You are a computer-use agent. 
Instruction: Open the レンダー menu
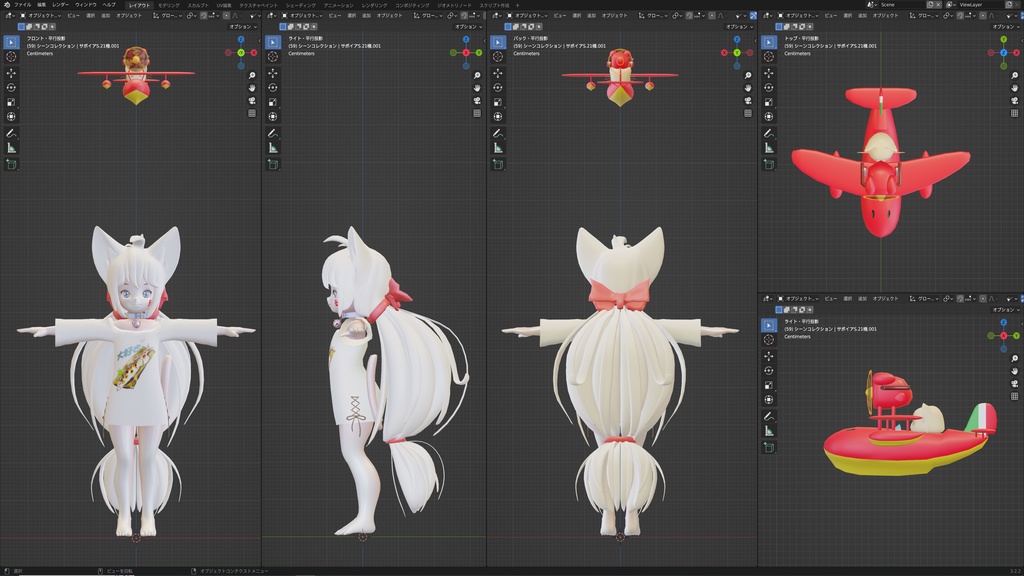(60, 5)
